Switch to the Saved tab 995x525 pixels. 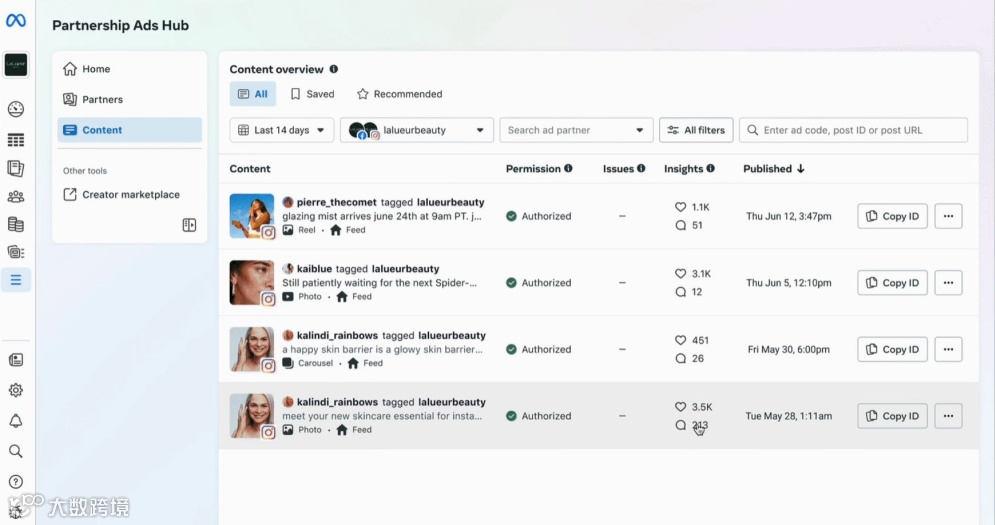[312, 94]
